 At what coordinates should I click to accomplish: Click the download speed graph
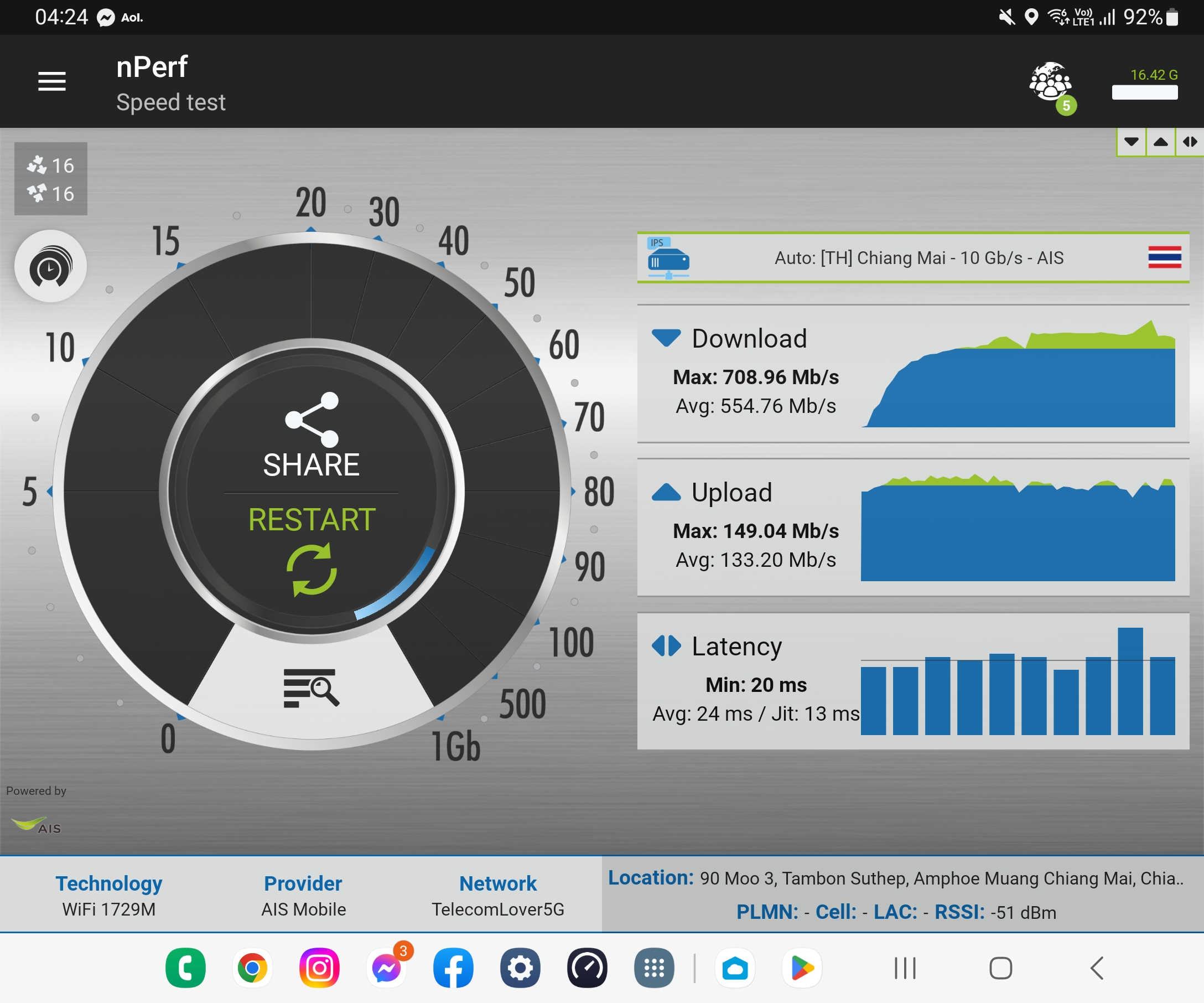pos(1019,373)
